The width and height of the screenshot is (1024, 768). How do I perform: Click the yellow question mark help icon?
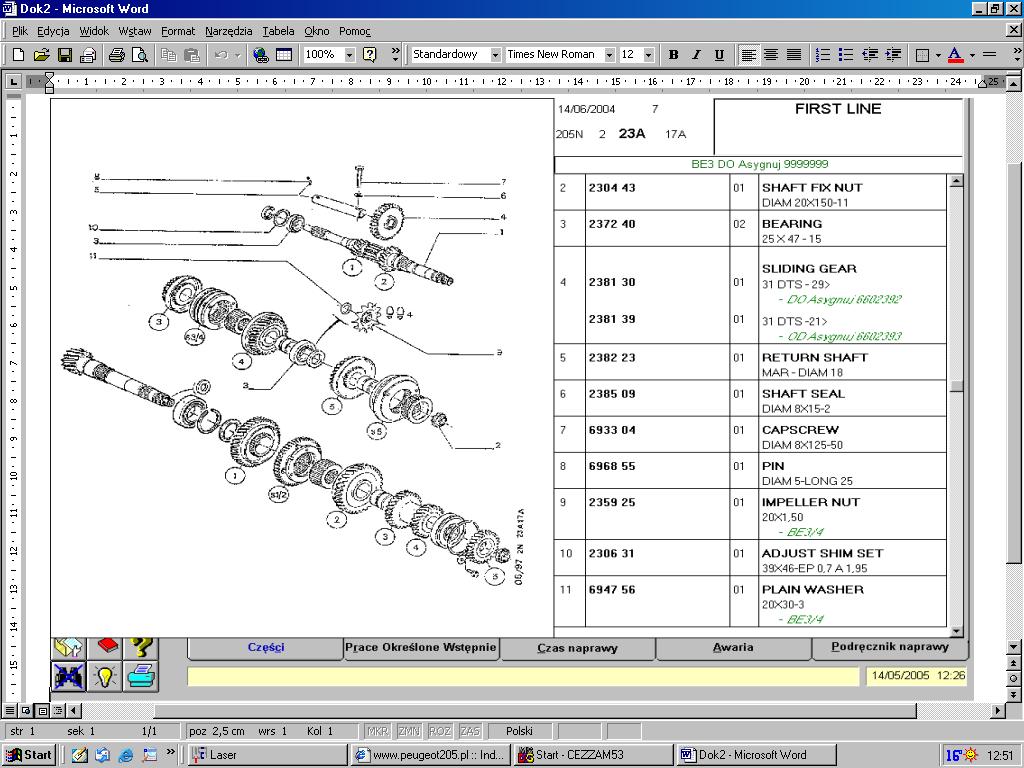click(141, 647)
